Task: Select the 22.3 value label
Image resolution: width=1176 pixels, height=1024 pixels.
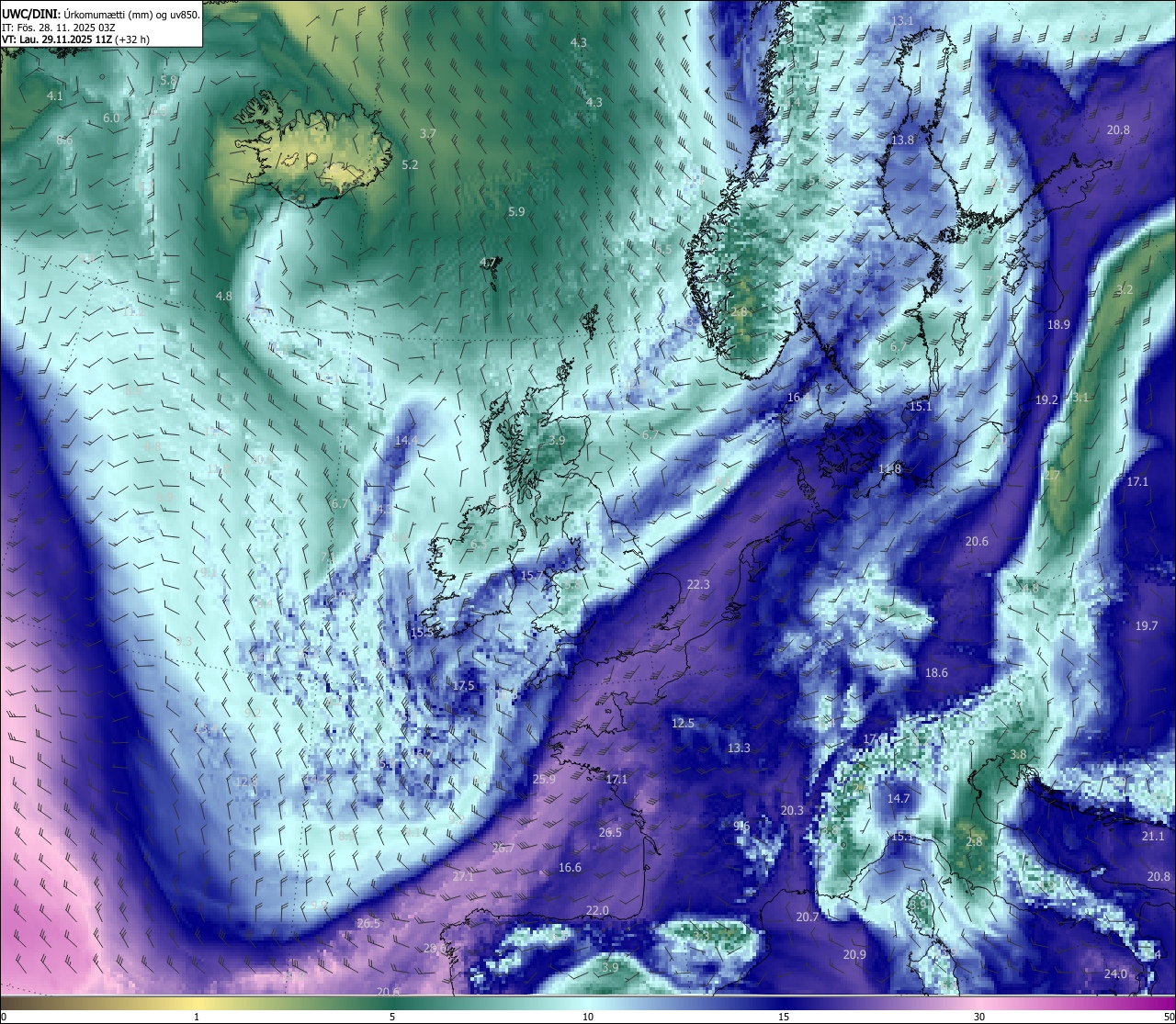Action: (698, 585)
